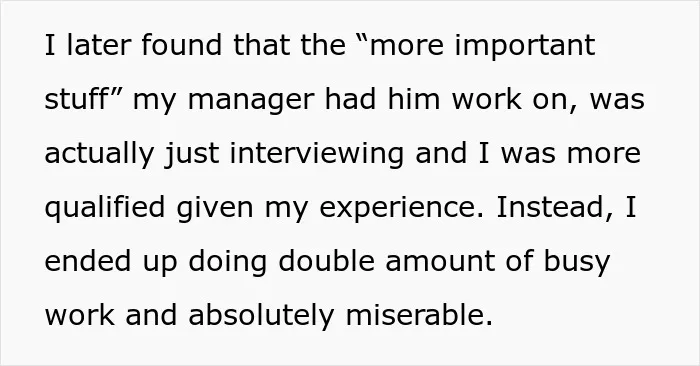Click the word "qualified"
Image resolution: width=700 pixels, height=366 pixels.
(105, 209)
